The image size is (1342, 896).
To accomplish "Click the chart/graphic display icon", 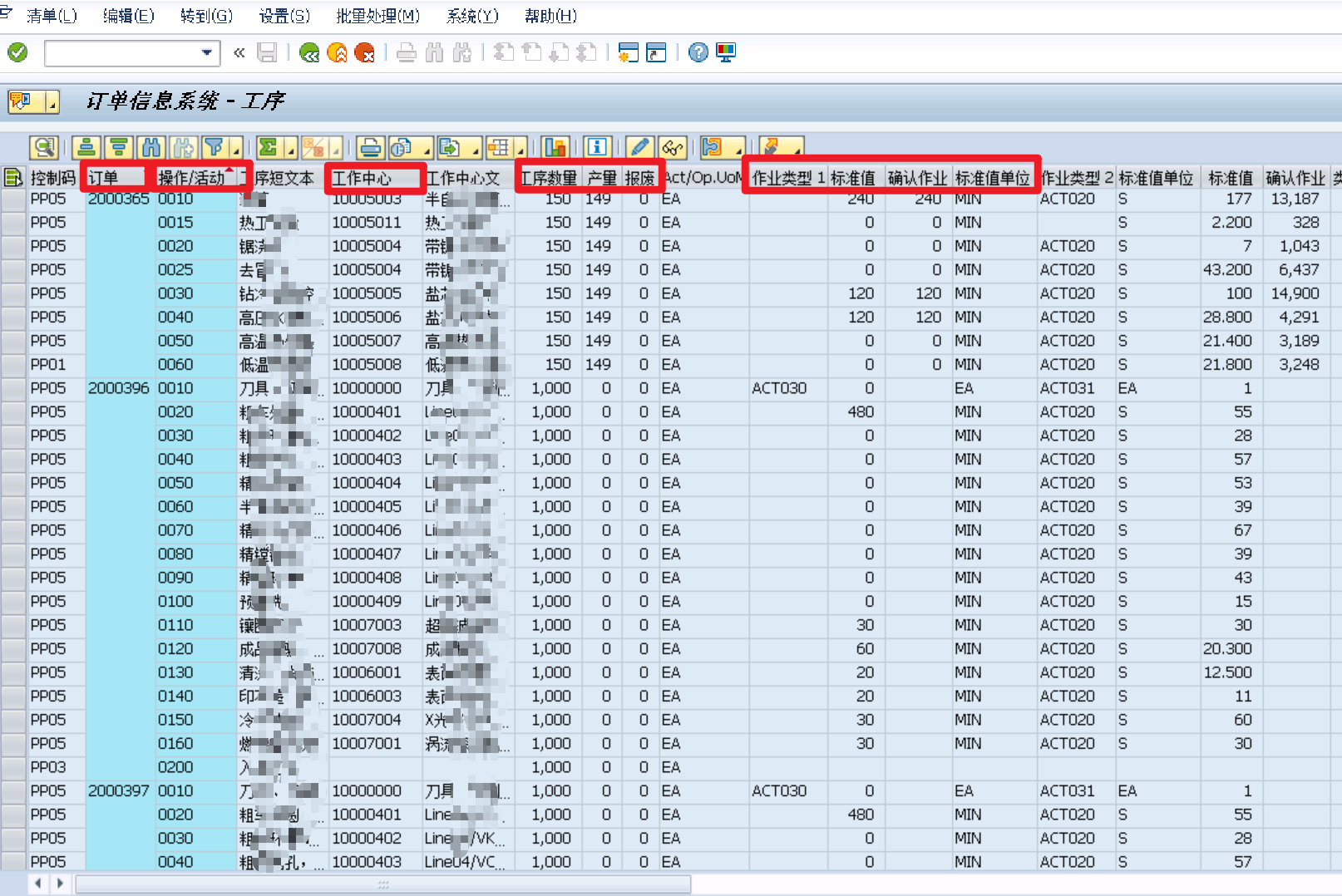I will pos(555,147).
